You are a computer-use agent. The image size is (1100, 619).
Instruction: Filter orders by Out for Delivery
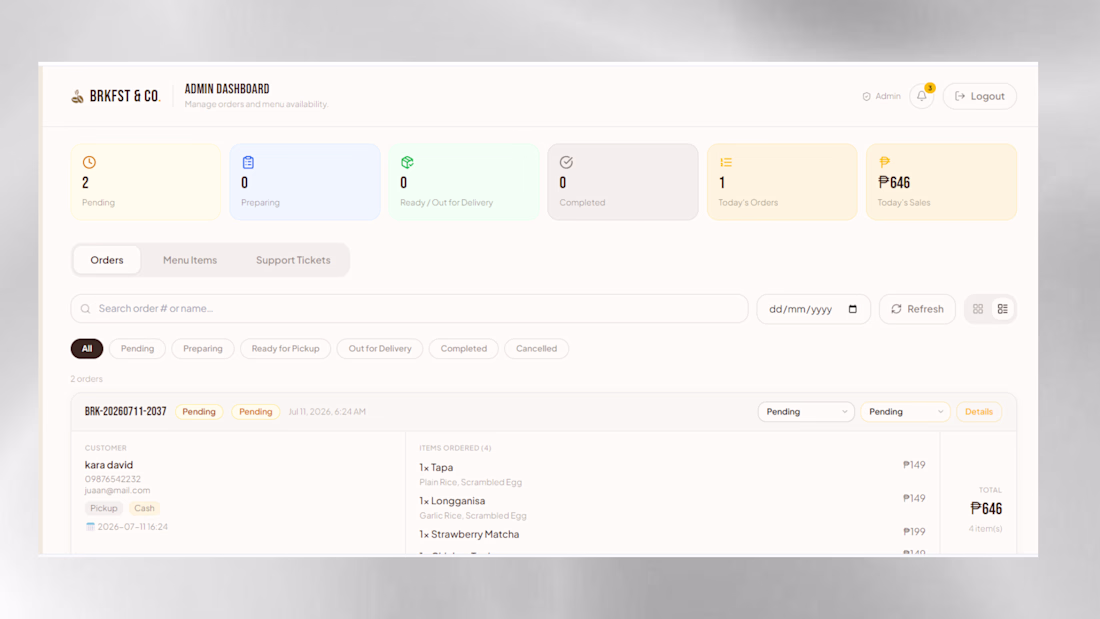tap(380, 349)
